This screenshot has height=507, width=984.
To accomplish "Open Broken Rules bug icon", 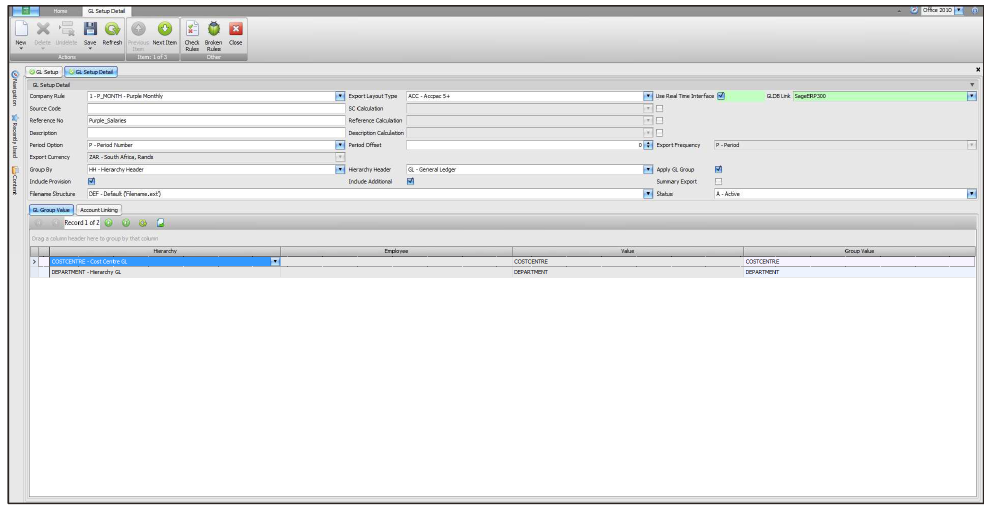I will pos(213,28).
